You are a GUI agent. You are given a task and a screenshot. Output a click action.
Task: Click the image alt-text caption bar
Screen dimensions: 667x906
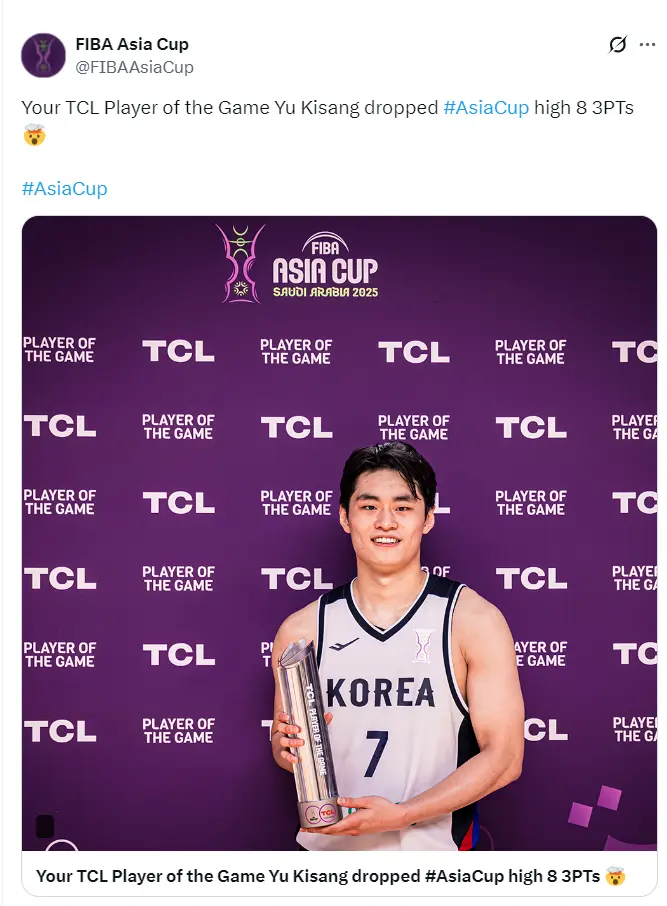click(334, 875)
